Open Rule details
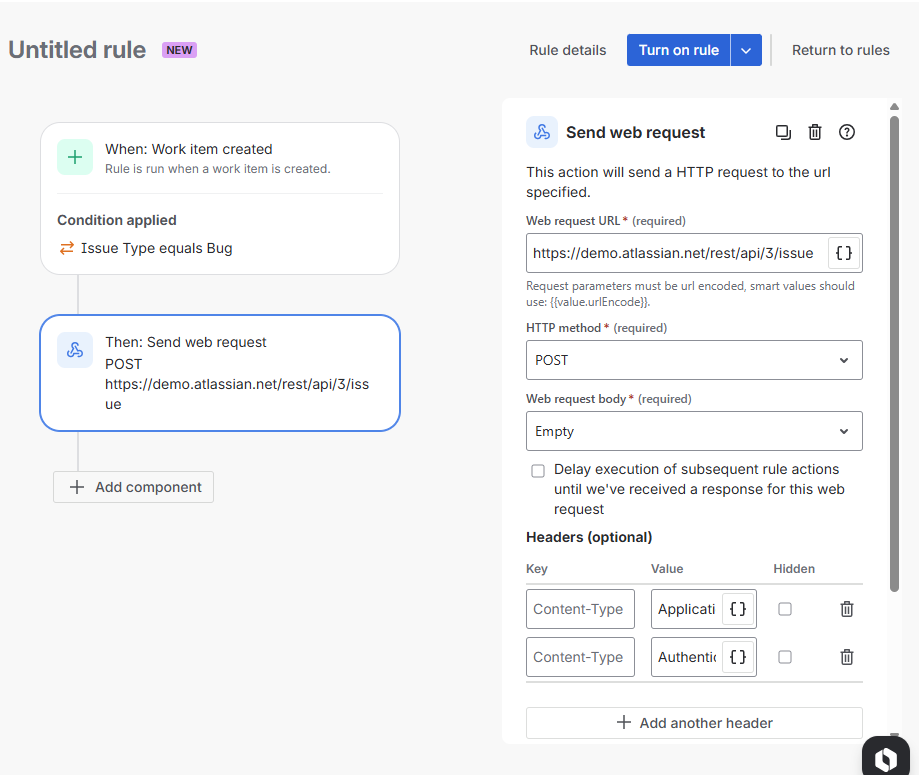The width and height of the screenshot is (919, 775). [568, 50]
